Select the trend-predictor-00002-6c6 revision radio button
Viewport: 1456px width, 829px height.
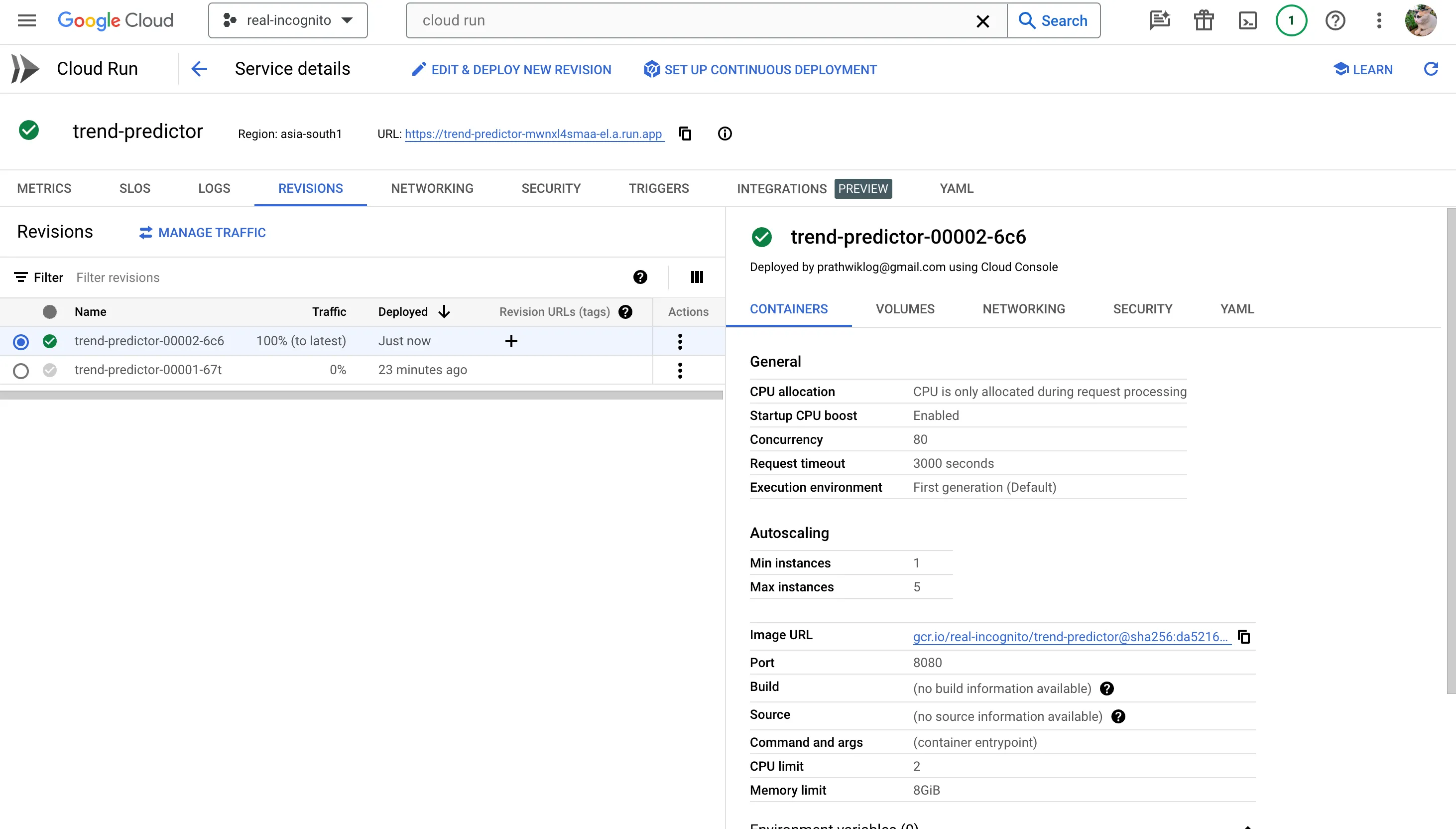pos(21,342)
